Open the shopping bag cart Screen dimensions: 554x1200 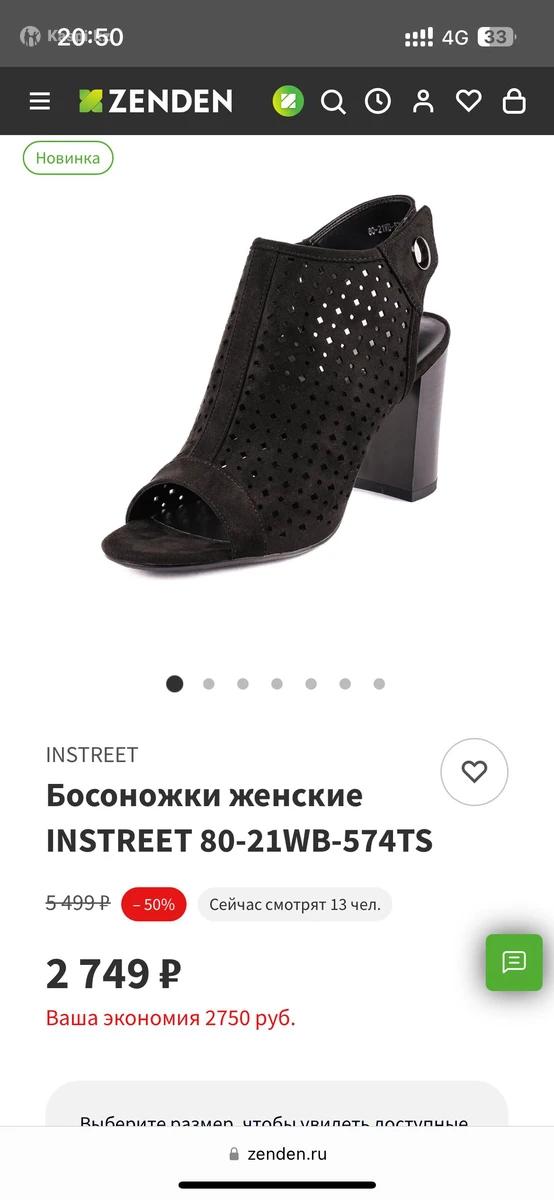[514, 101]
